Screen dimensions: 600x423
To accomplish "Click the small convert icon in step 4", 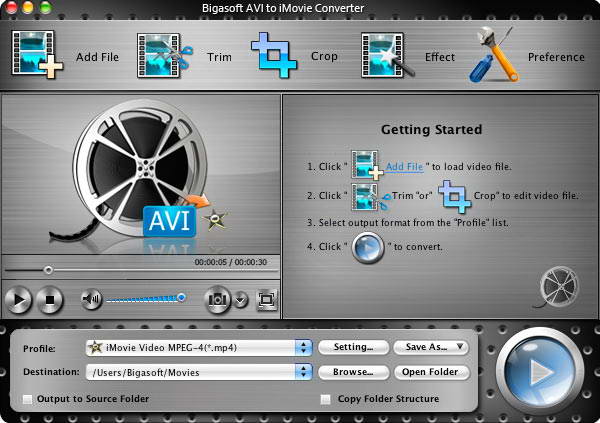I will pos(367,248).
